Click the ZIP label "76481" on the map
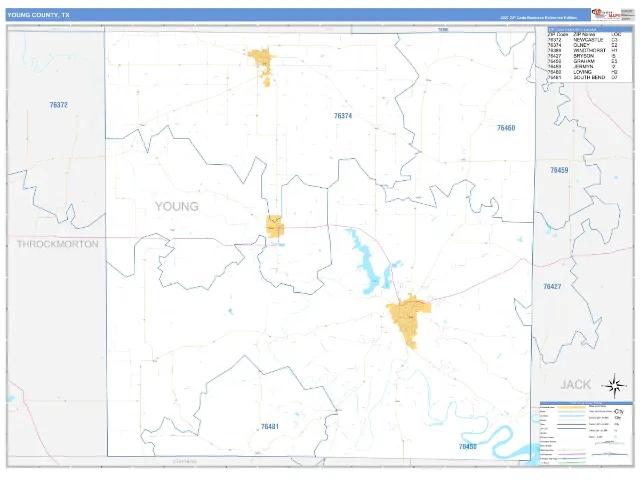 [270, 427]
